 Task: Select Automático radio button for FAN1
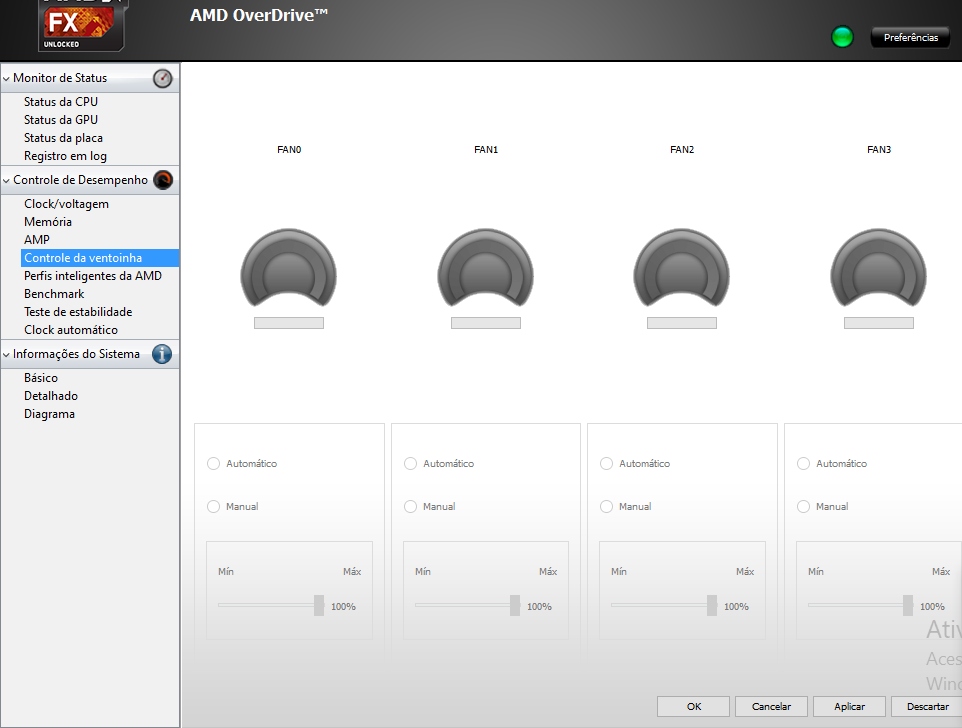(x=410, y=464)
